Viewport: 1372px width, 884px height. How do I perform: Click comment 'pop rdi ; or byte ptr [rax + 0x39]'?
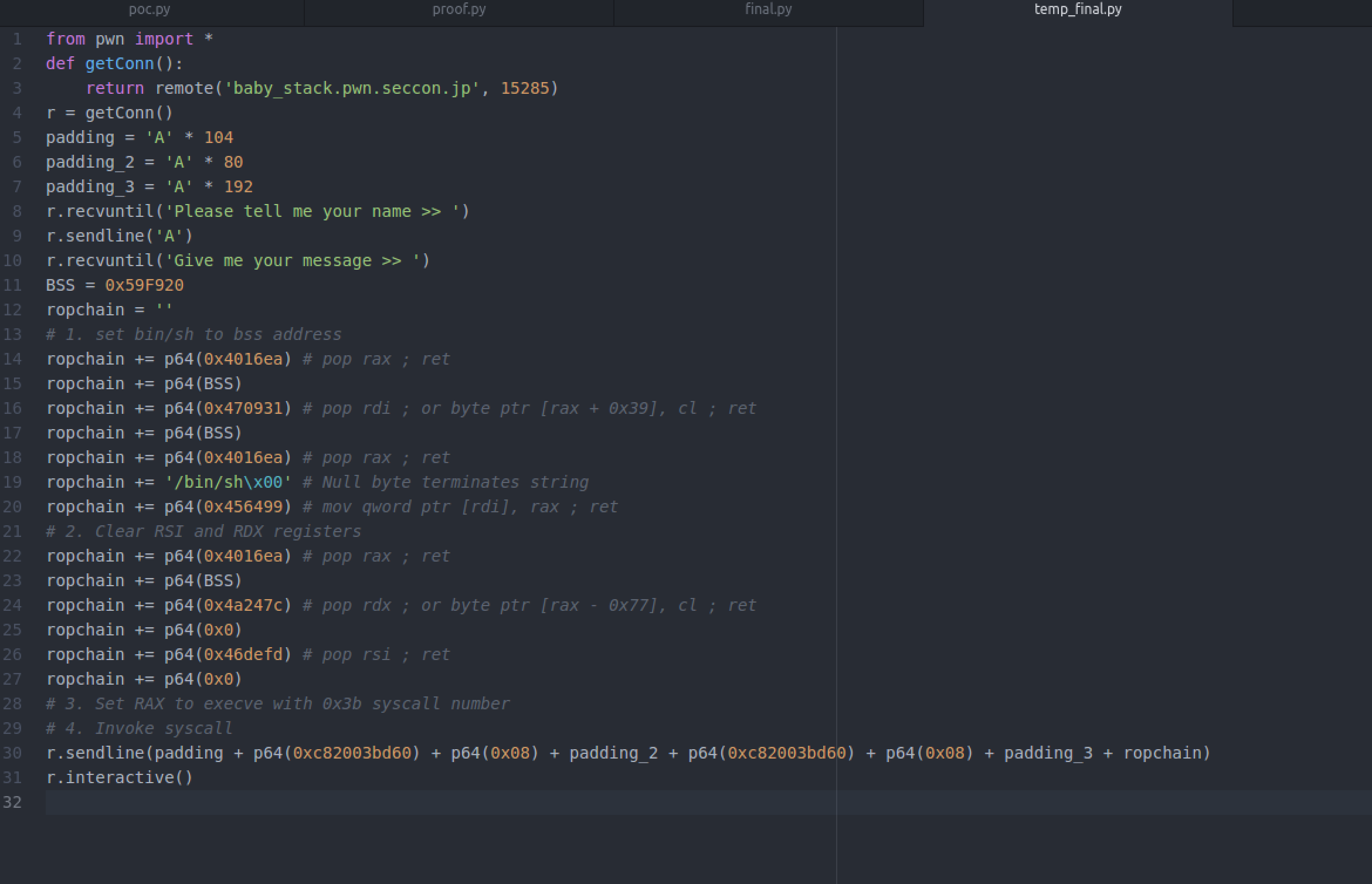[x=490, y=409]
